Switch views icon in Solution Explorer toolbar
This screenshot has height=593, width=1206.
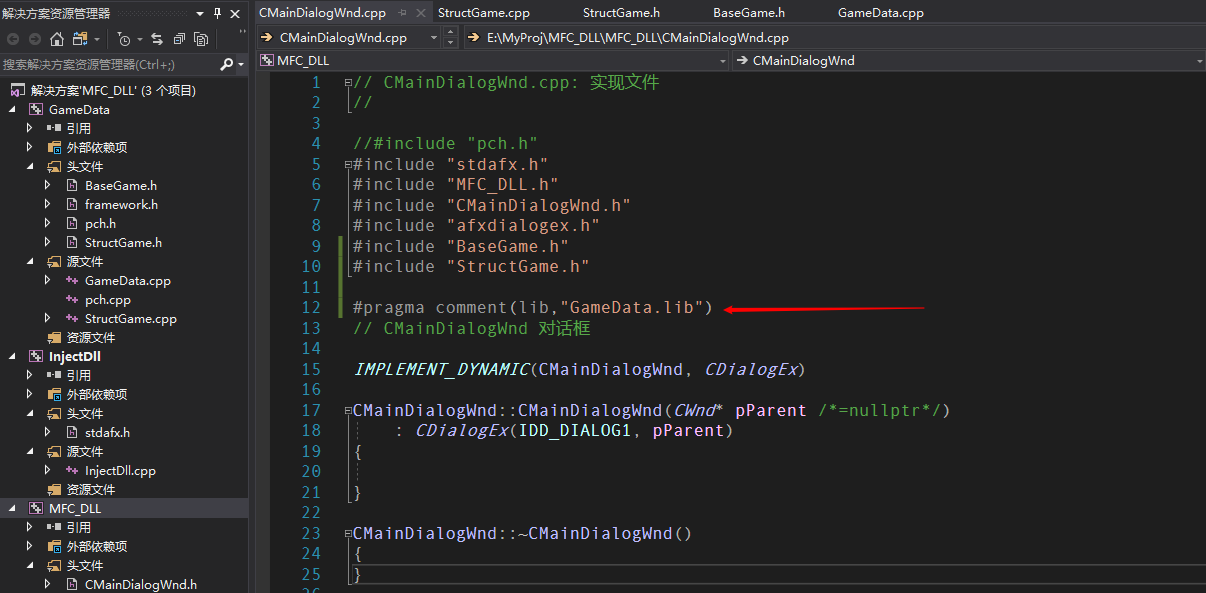click(80, 39)
